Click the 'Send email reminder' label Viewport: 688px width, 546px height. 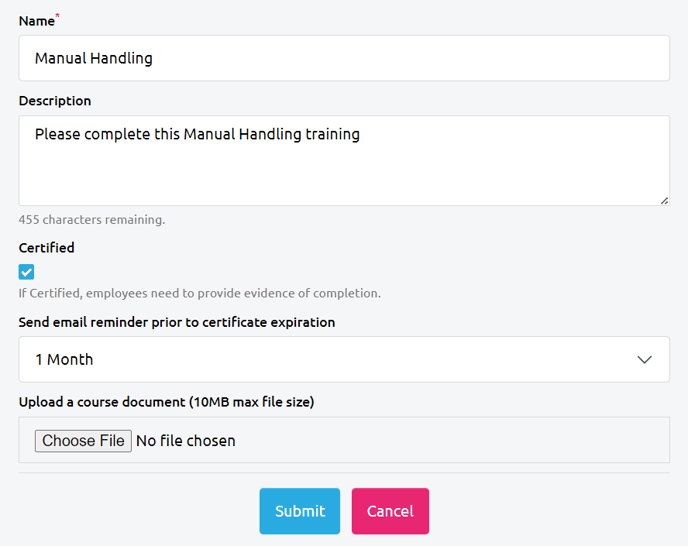tap(177, 323)
